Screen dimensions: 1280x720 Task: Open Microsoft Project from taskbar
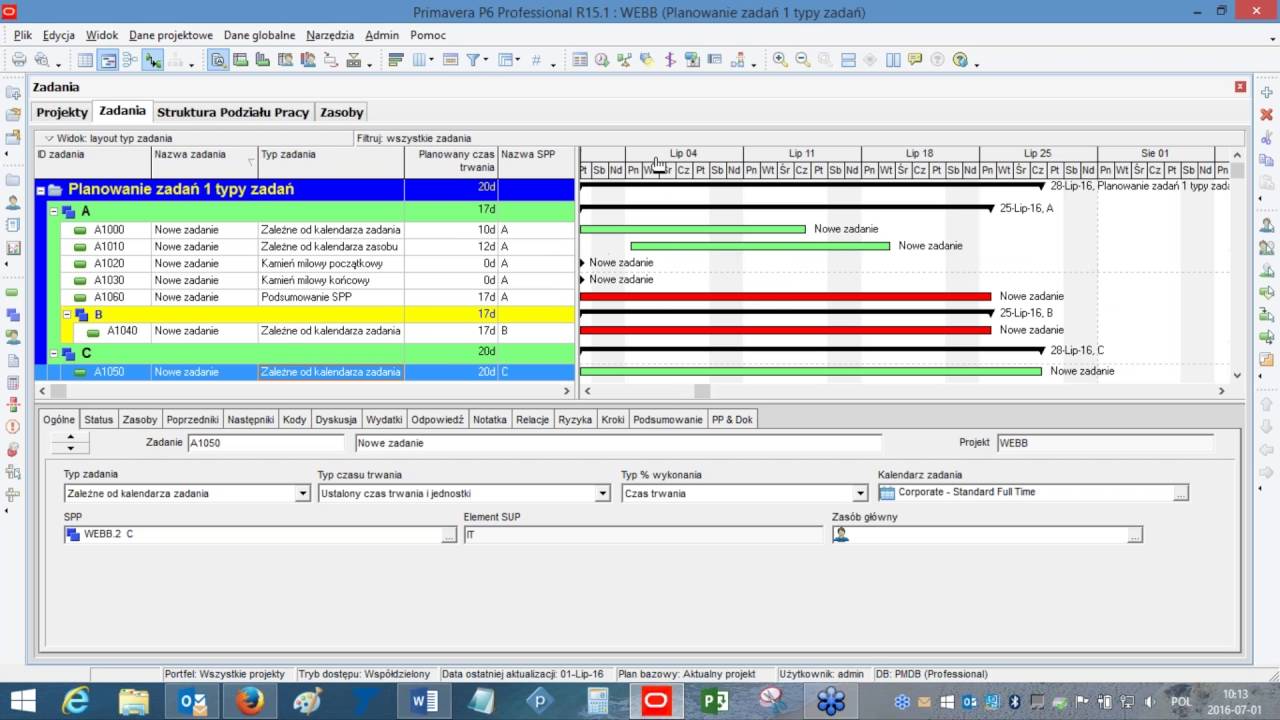tap(714, 701)
